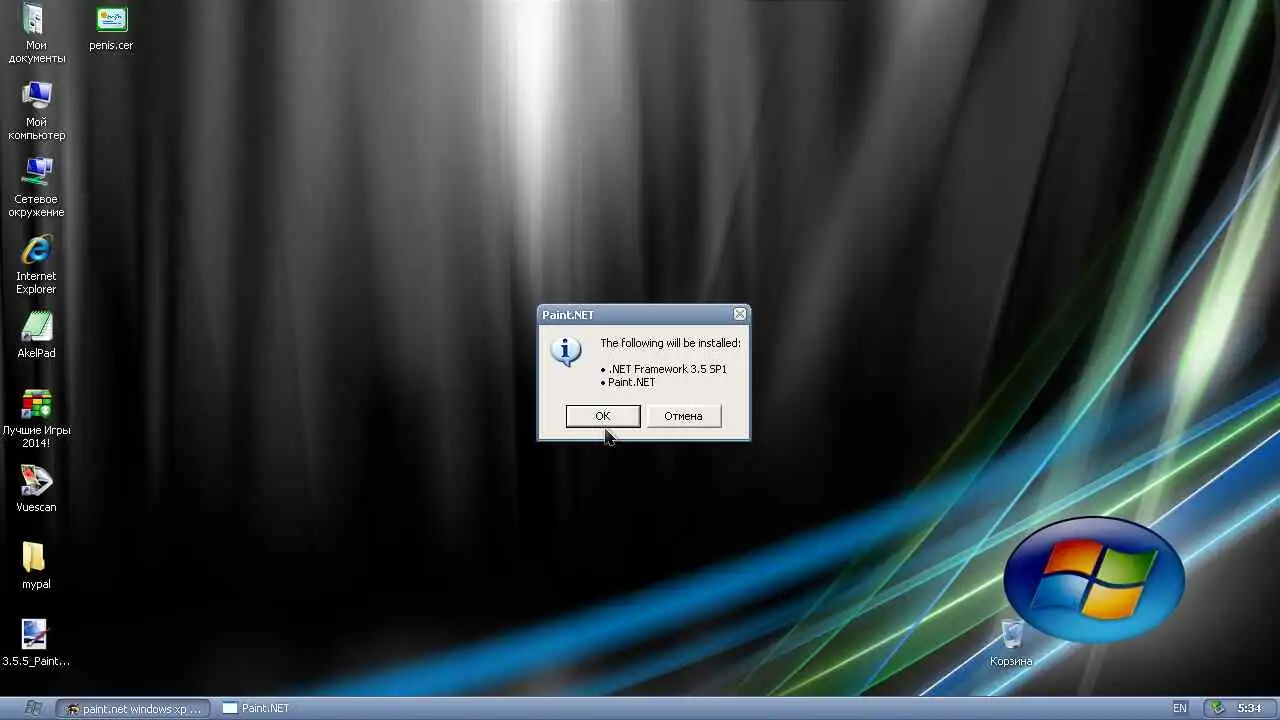Open the clock showing 5:34
1280x720 pixels.
[x=1249, y=708]
